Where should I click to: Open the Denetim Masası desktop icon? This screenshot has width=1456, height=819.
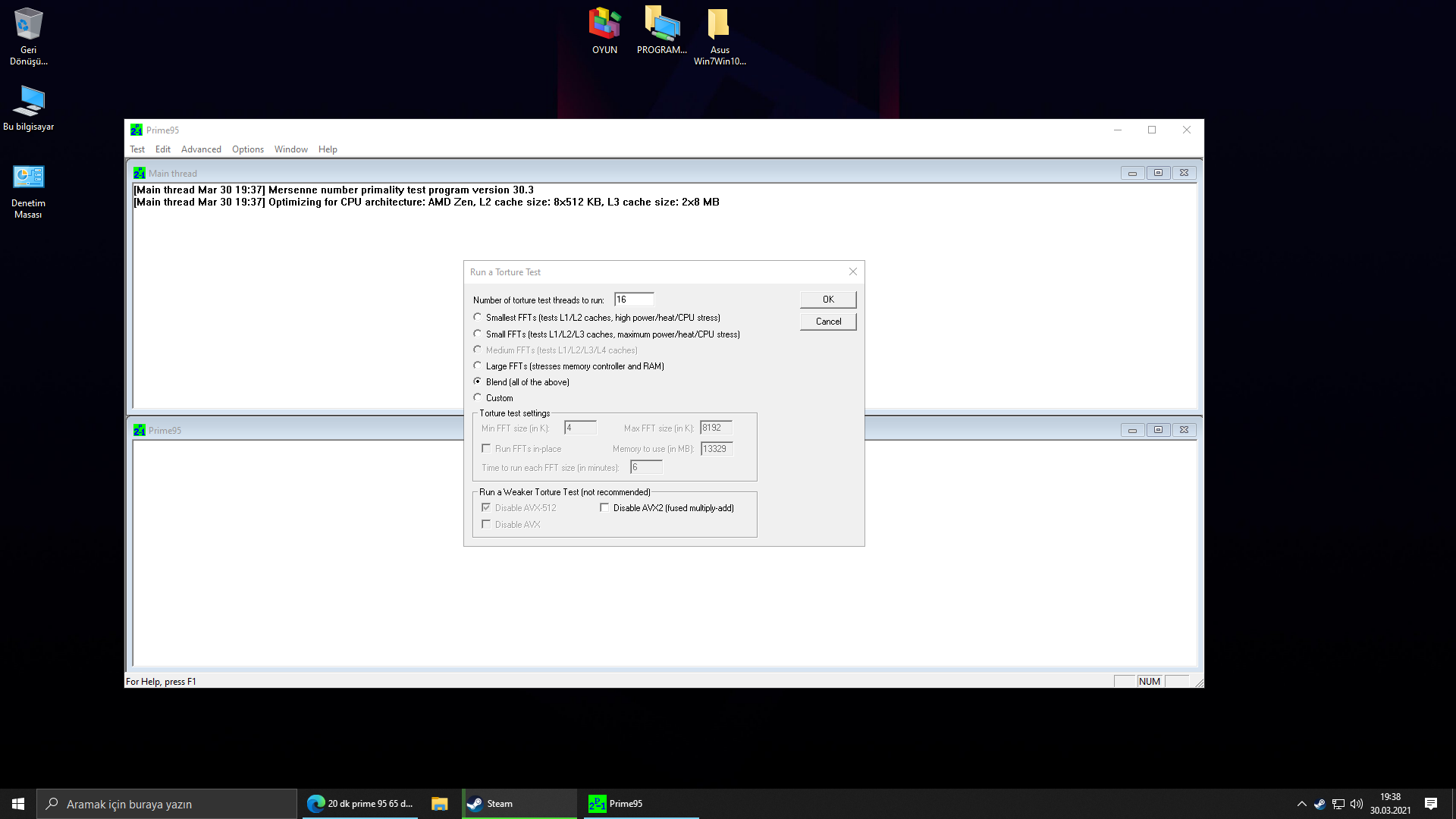tap(28, 179)
